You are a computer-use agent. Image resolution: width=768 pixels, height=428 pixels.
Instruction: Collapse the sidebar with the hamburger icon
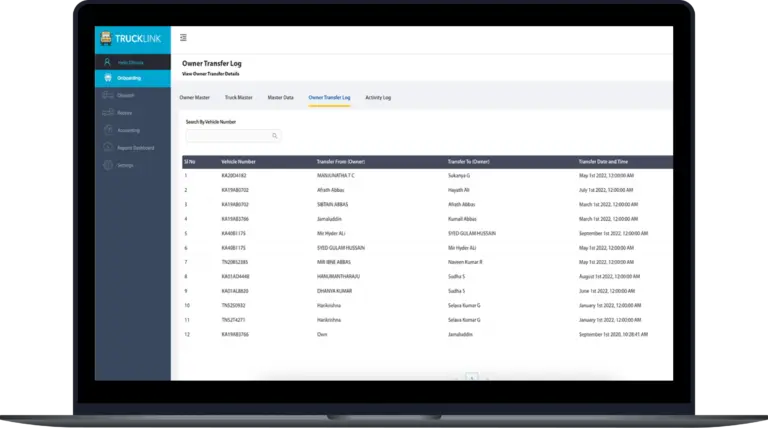tap(183, 38)
